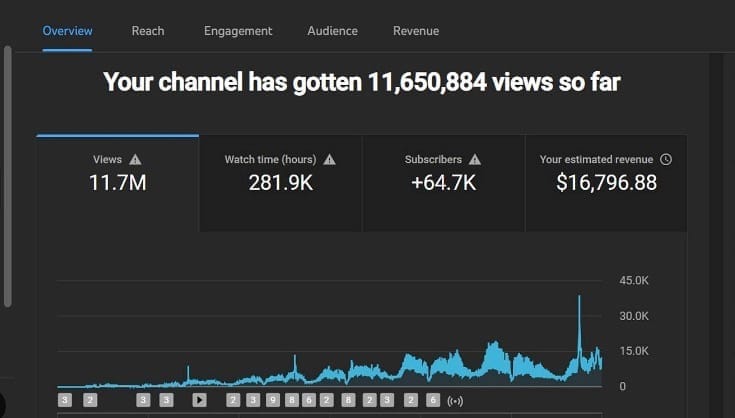
Task: Open the Audience tab
Action: (x=332, y=31)
